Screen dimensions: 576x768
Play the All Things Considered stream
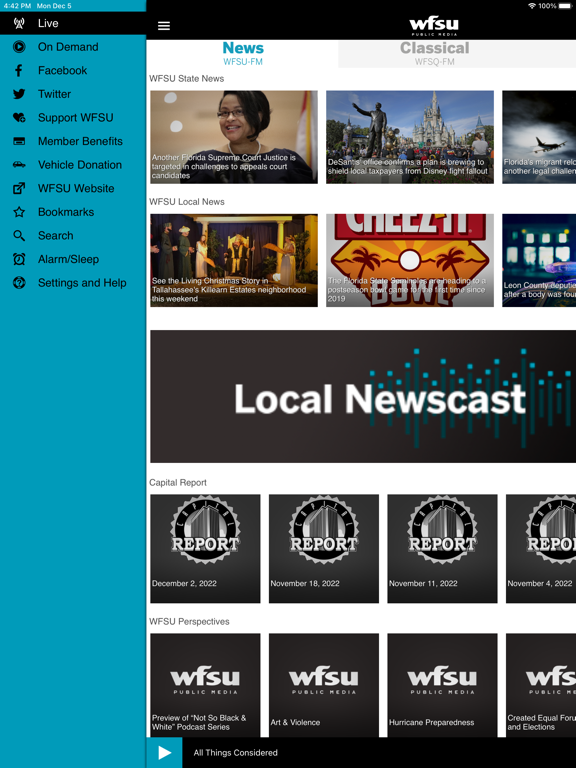click(x=165, y=753)
